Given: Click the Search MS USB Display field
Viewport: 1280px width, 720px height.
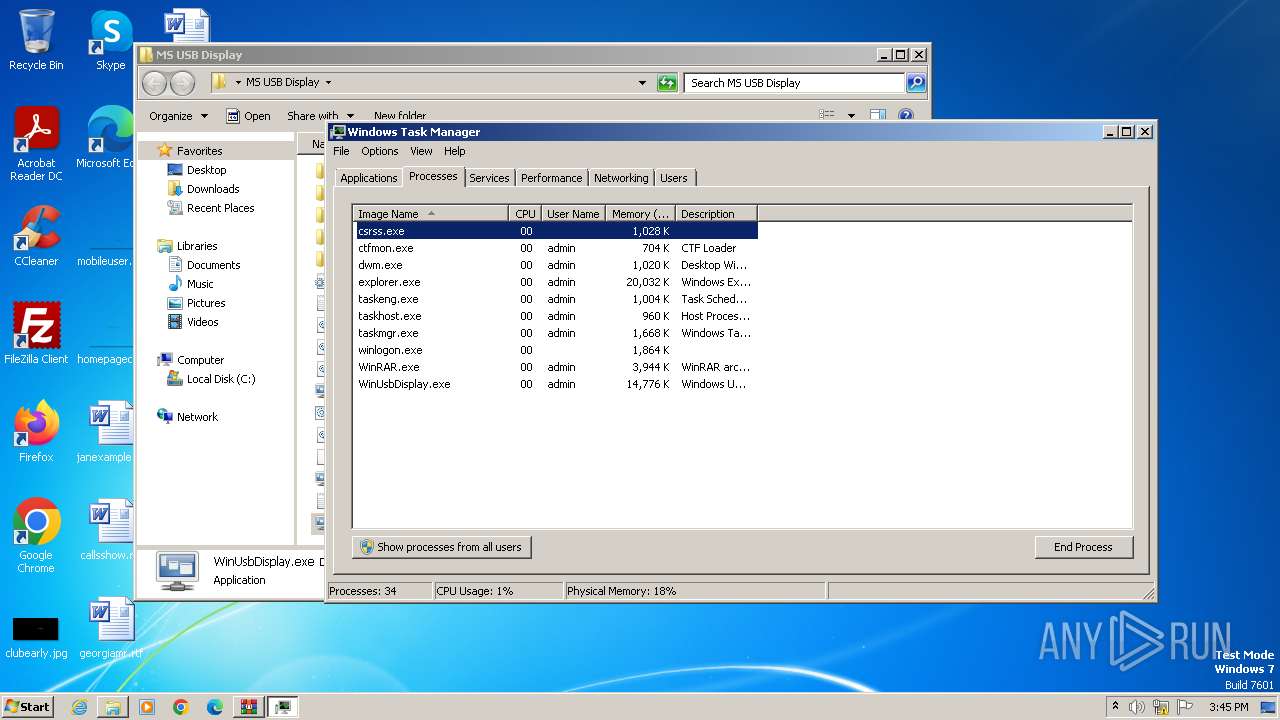Looking at the screenshot, I should pos(794,83).
